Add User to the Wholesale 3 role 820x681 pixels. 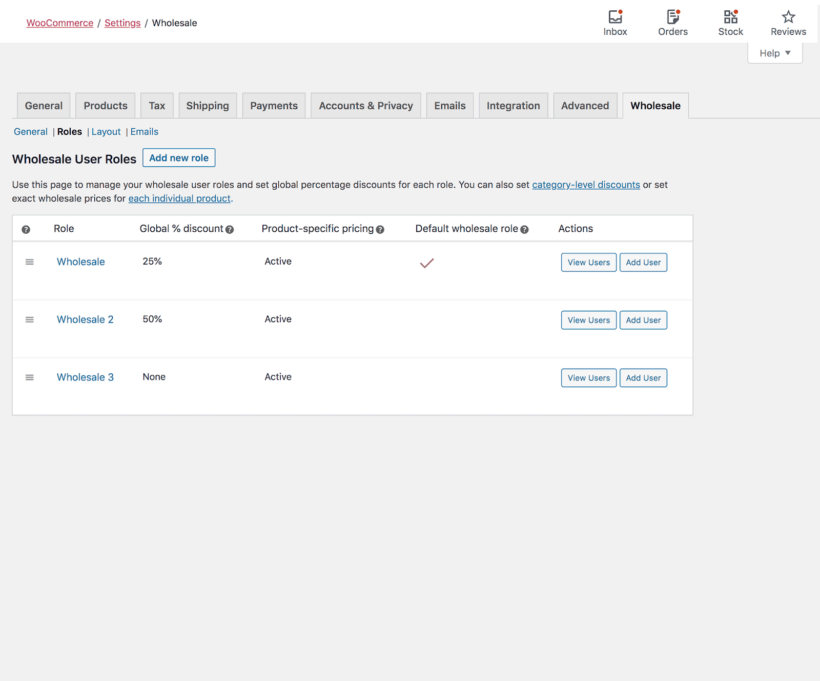coord(643,377)
